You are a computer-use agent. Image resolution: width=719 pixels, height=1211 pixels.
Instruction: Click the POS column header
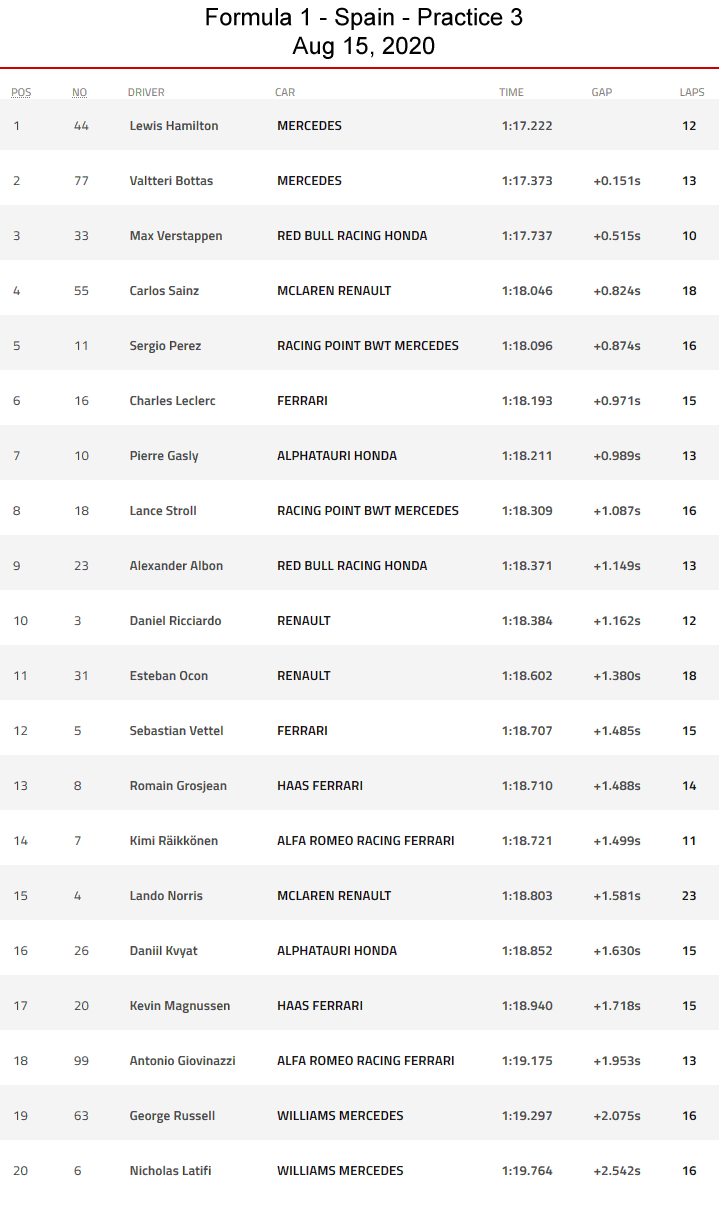point(21,92)
